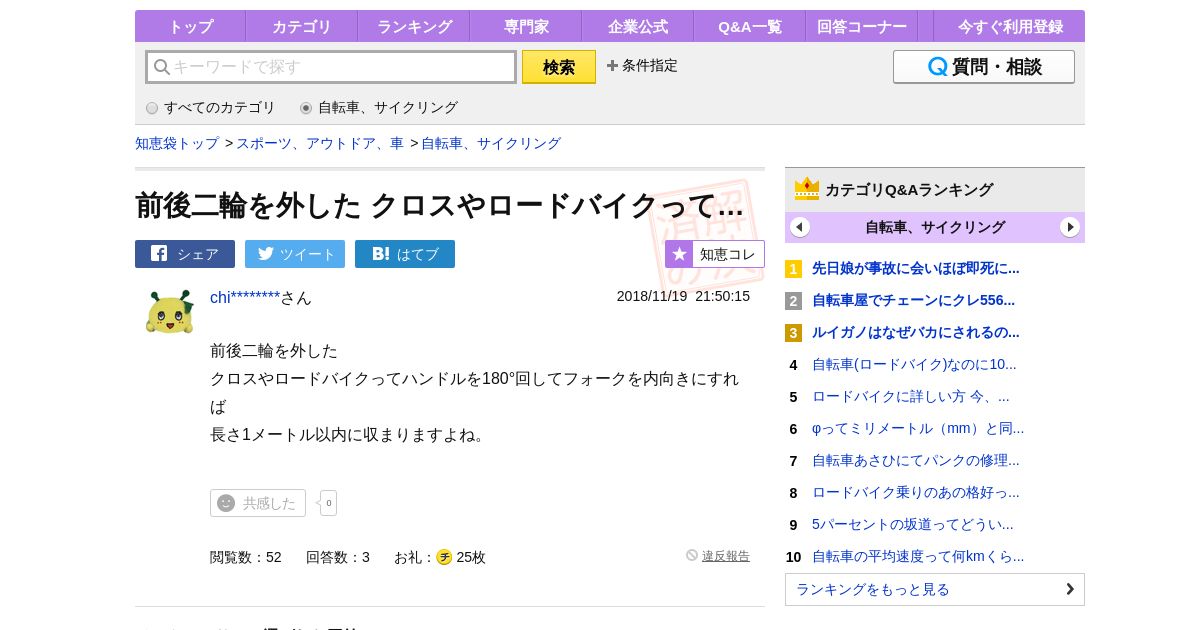Open rank 7: 自転車あさひにてパンクの修理...
Viewport: 1200px width, 630px height.
916,460
